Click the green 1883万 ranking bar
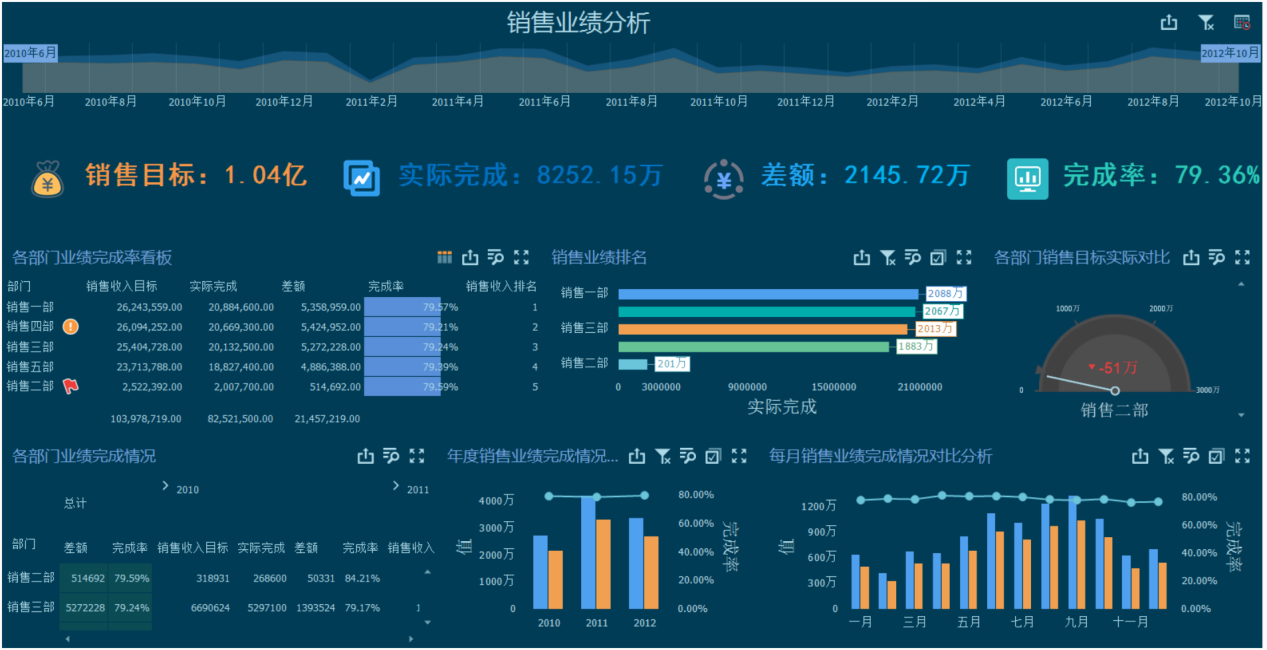This screenshot has height=650, width=1267. point(754,347)
